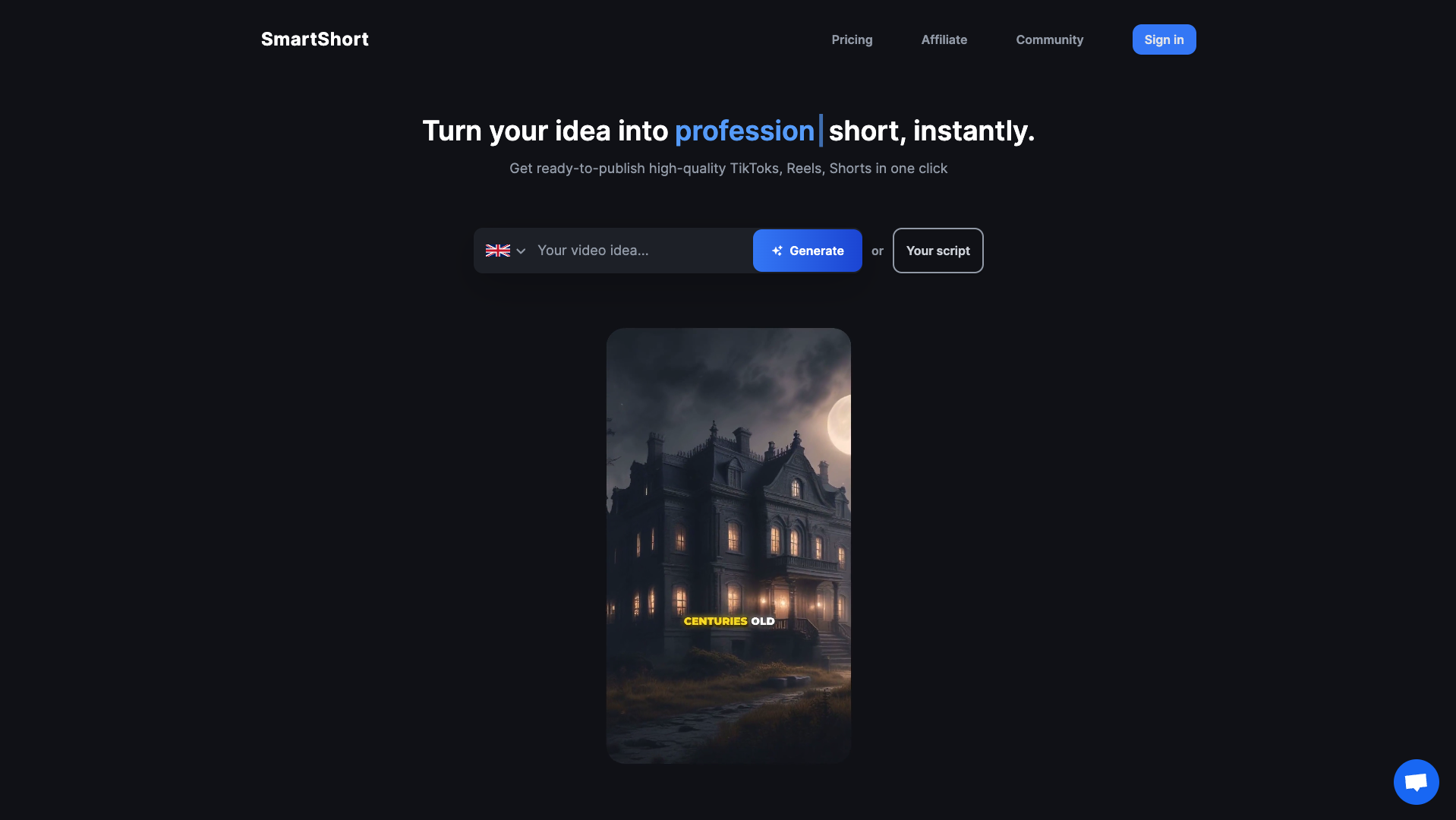Click the UK flag language icon
This screenshot has height=820, width=1456.
[497, 251]
